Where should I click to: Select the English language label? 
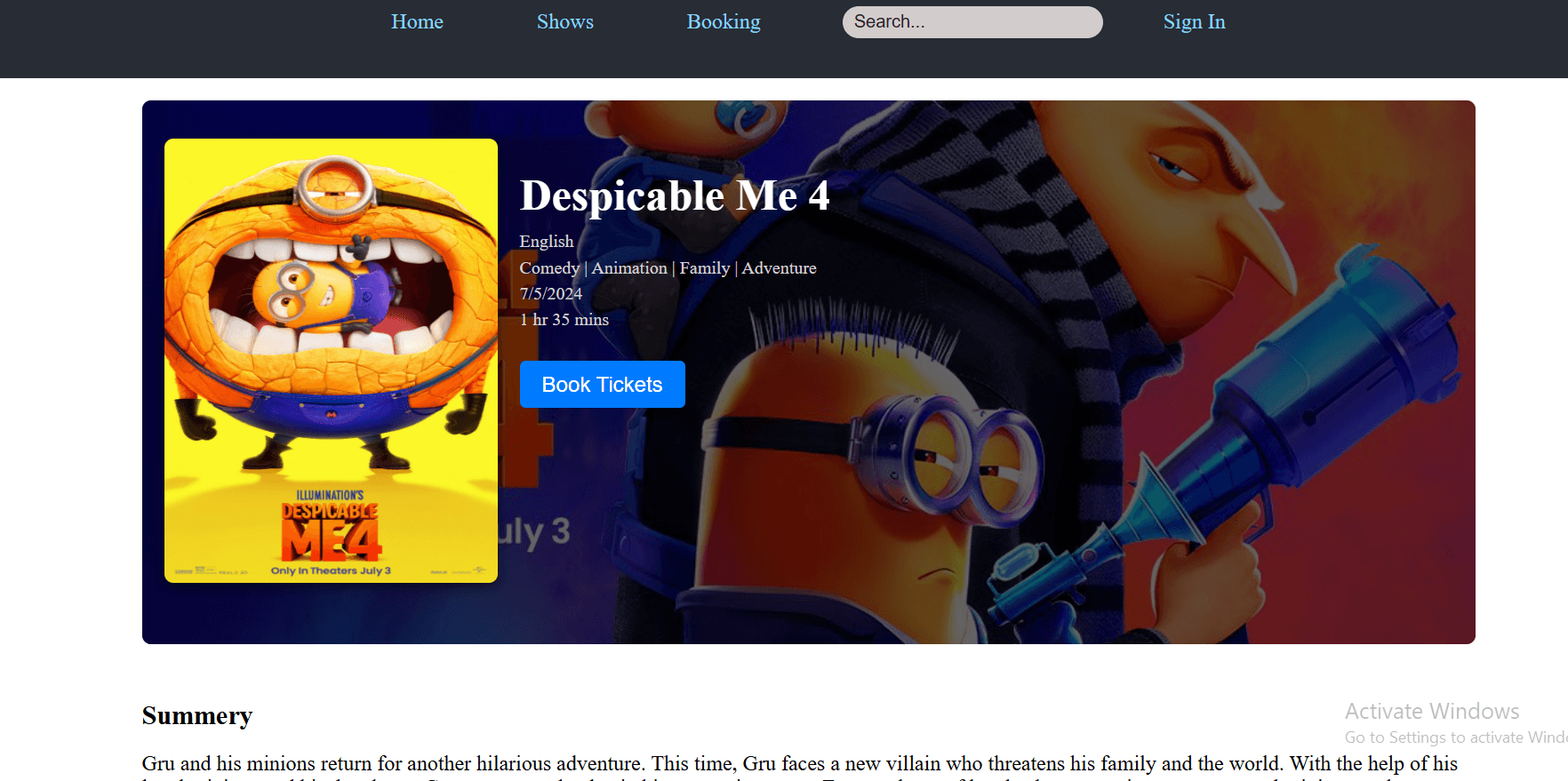click(x=547, y=242)
